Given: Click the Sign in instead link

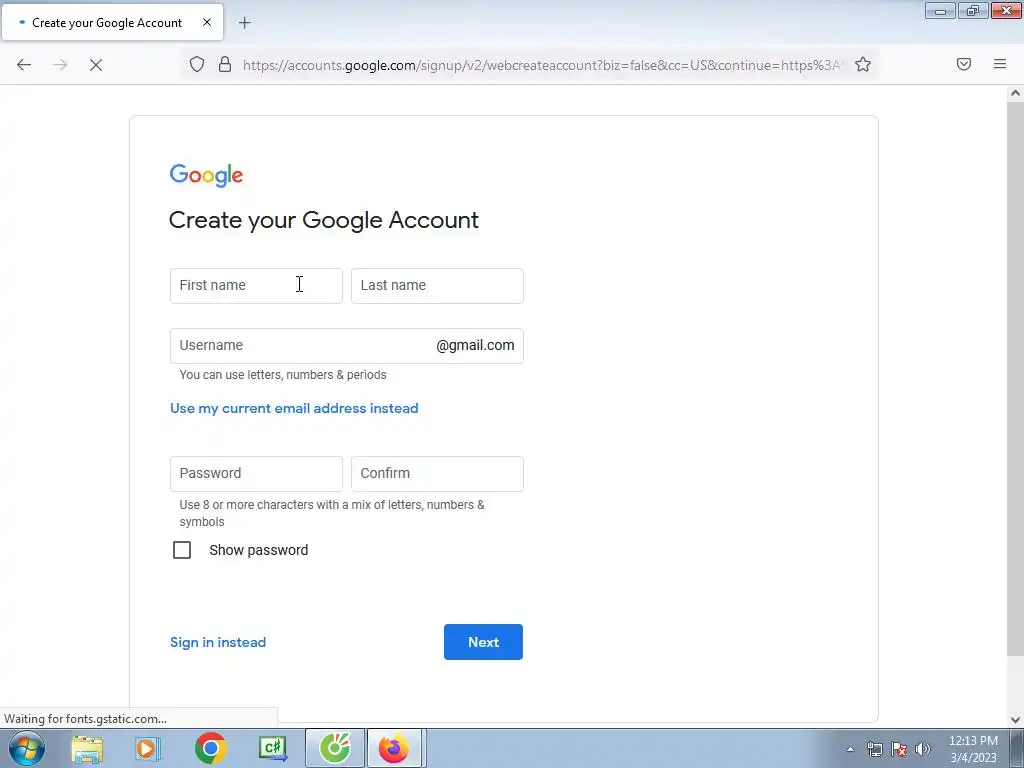Looking at the screenshot, I should click(217, 642).
